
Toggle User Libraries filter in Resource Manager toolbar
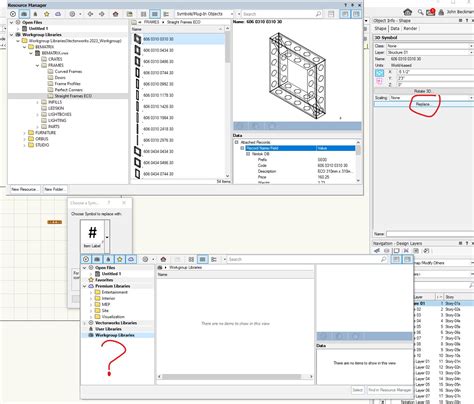35,14
